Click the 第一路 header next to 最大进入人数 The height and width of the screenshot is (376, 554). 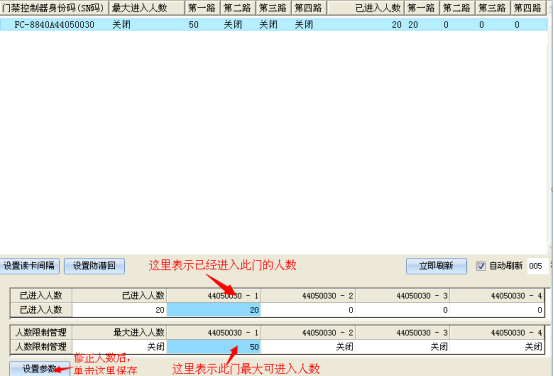pyautogui.click(x=202, y=8)
